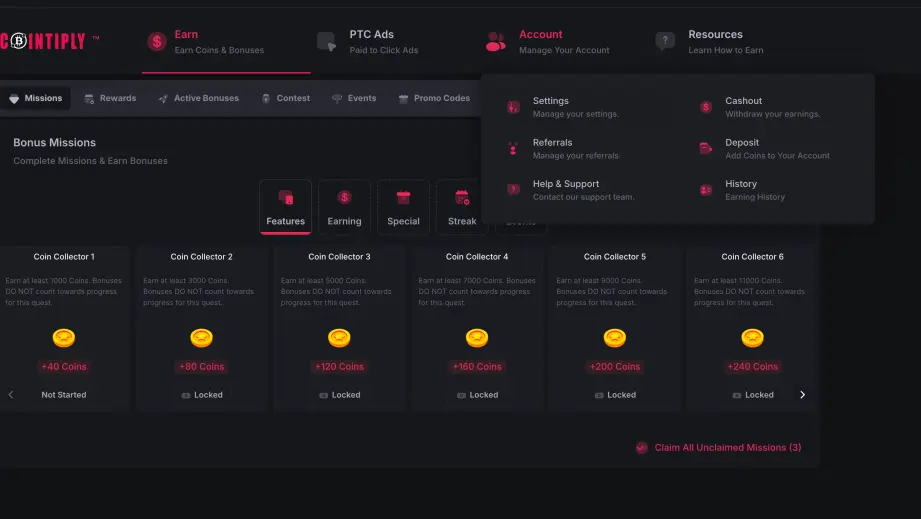
Task: Expand the Account dropdown menu
Action: coord(547,42)
